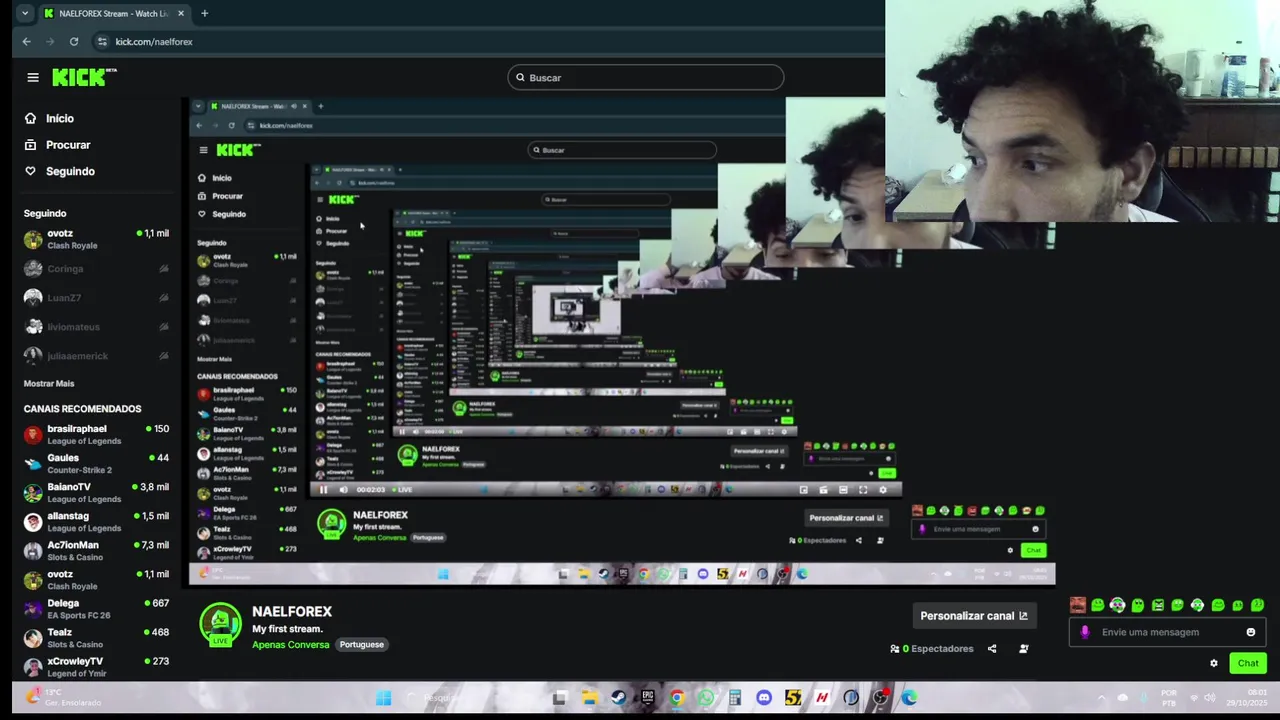The height and width of the screenshot is (720, 1280).
Task: Open ovotz channel under Seguindo list
Action: point(96,239)
